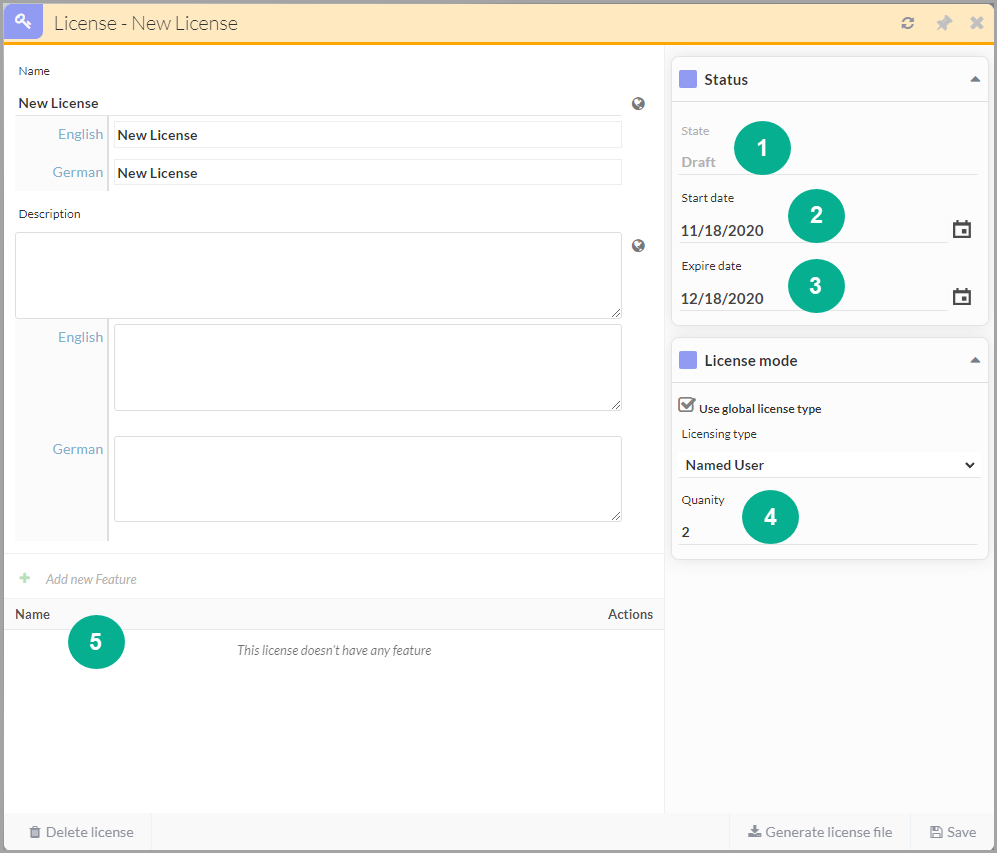
Task: Click the Add new Feature link
Action: (x=91, y=579)
